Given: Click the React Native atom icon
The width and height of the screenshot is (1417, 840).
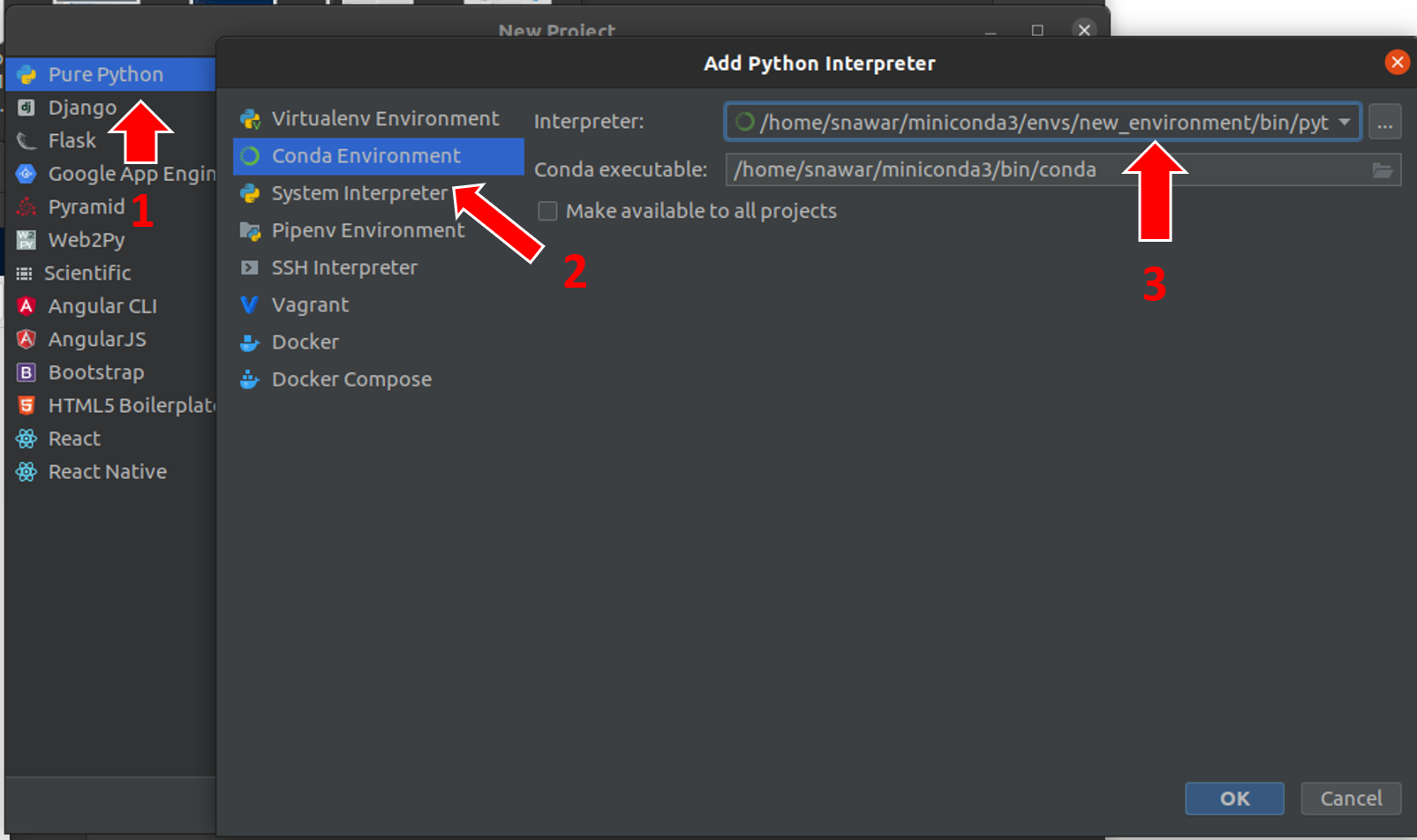Looking at the screenshot, I should (26, 472).
